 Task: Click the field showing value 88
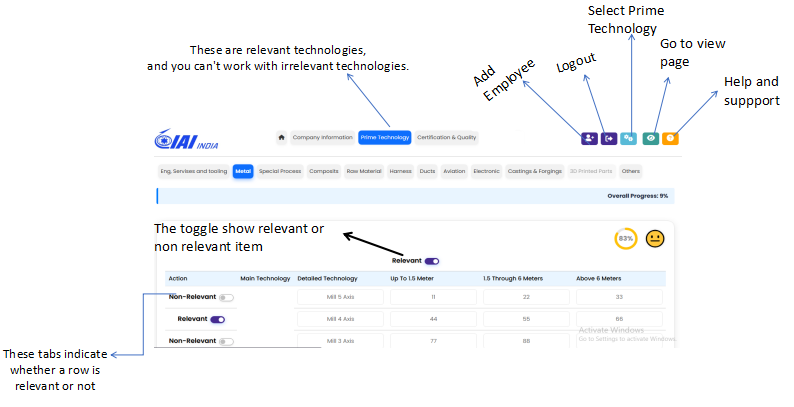pos(526,341)
